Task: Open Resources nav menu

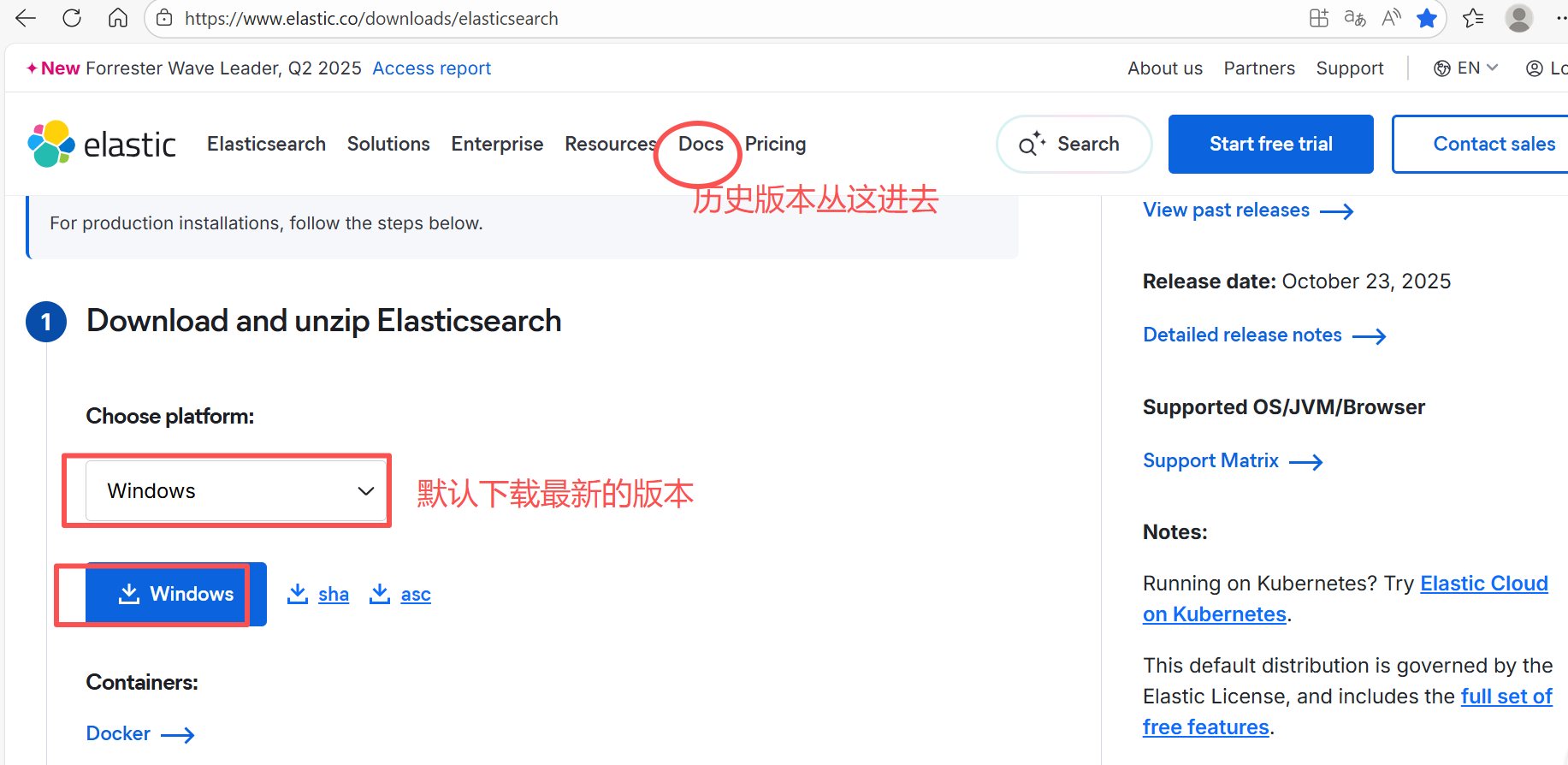Action: (610, 144)
